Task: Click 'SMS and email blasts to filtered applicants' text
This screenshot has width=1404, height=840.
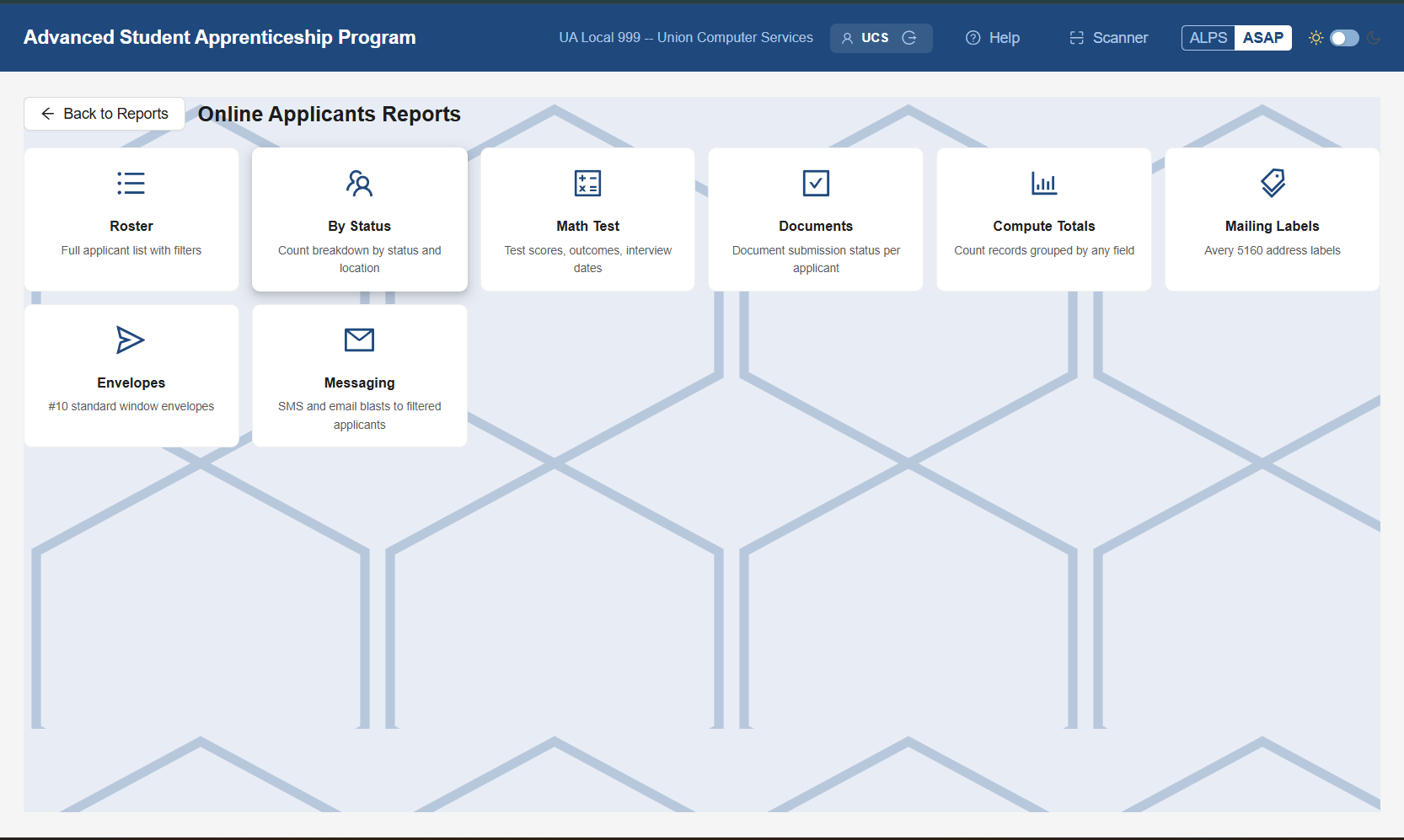Action: (360, 415)
